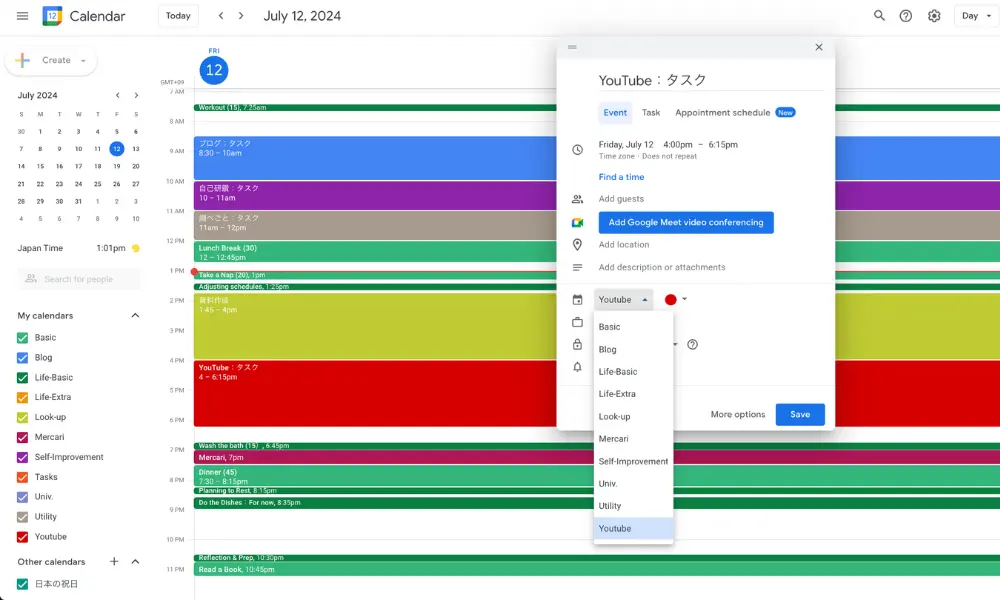Toggle the Blog calendar checkbox
This screenshot has height=600, width=1000.
pyautogui.click(x=22, y=358)
